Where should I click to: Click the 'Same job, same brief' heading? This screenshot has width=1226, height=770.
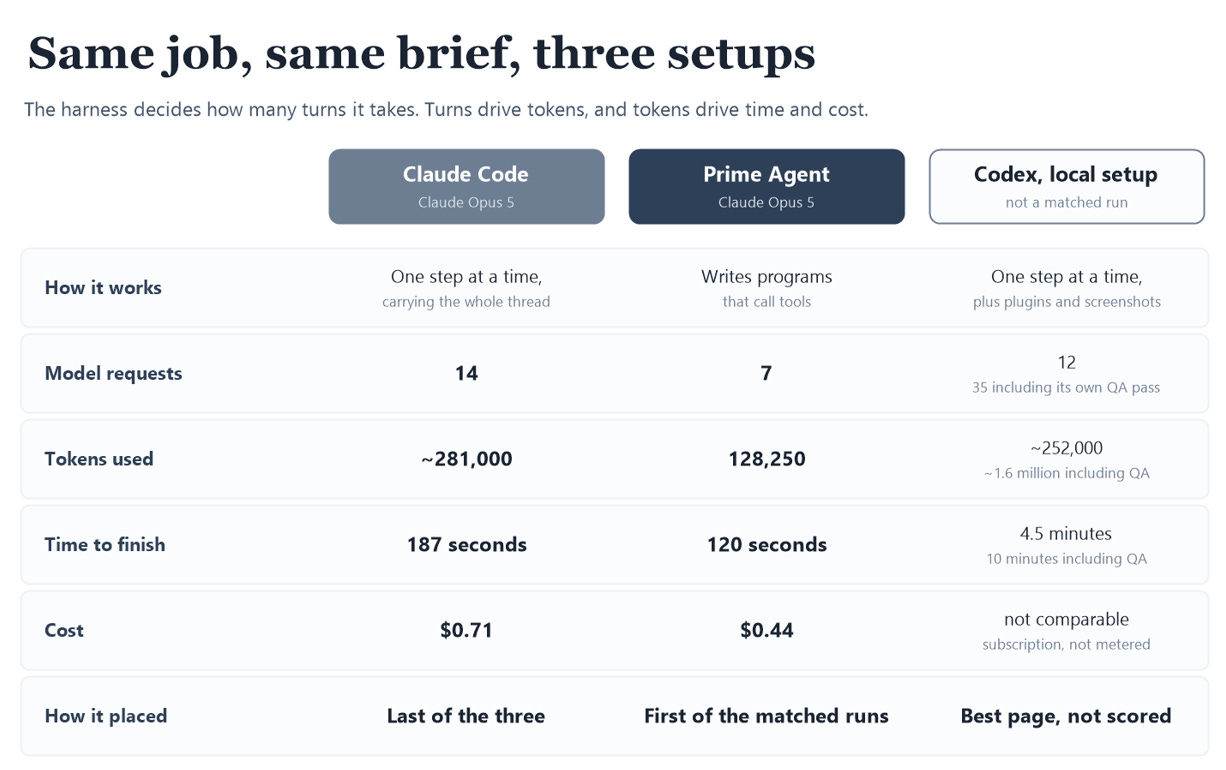click(x=421, y=53)
